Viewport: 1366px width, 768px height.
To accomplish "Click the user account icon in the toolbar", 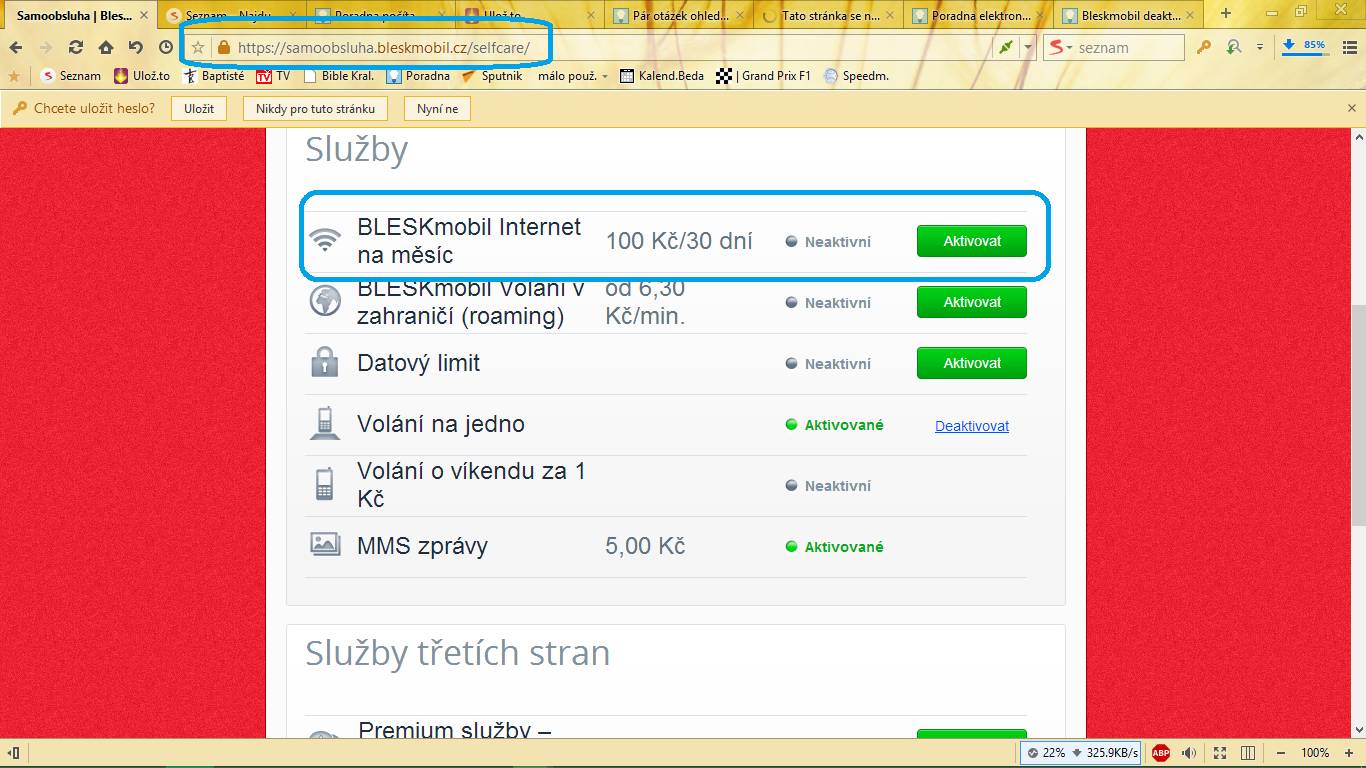I will [1234, 47].
